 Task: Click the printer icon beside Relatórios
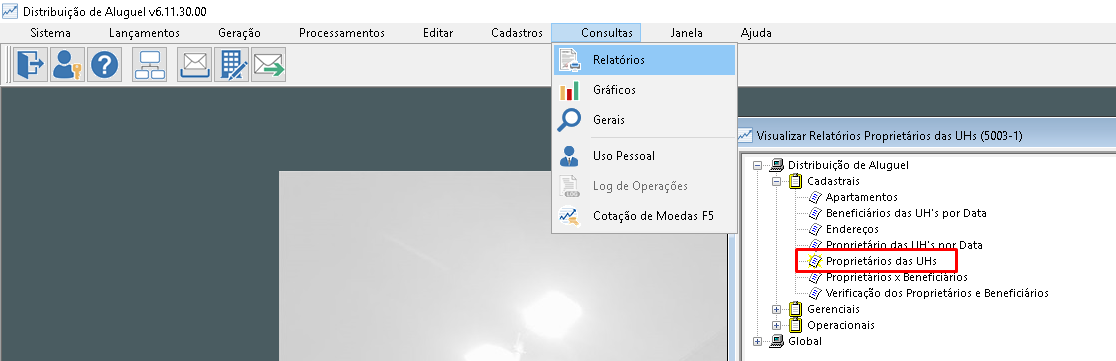[x=569, y=60]
